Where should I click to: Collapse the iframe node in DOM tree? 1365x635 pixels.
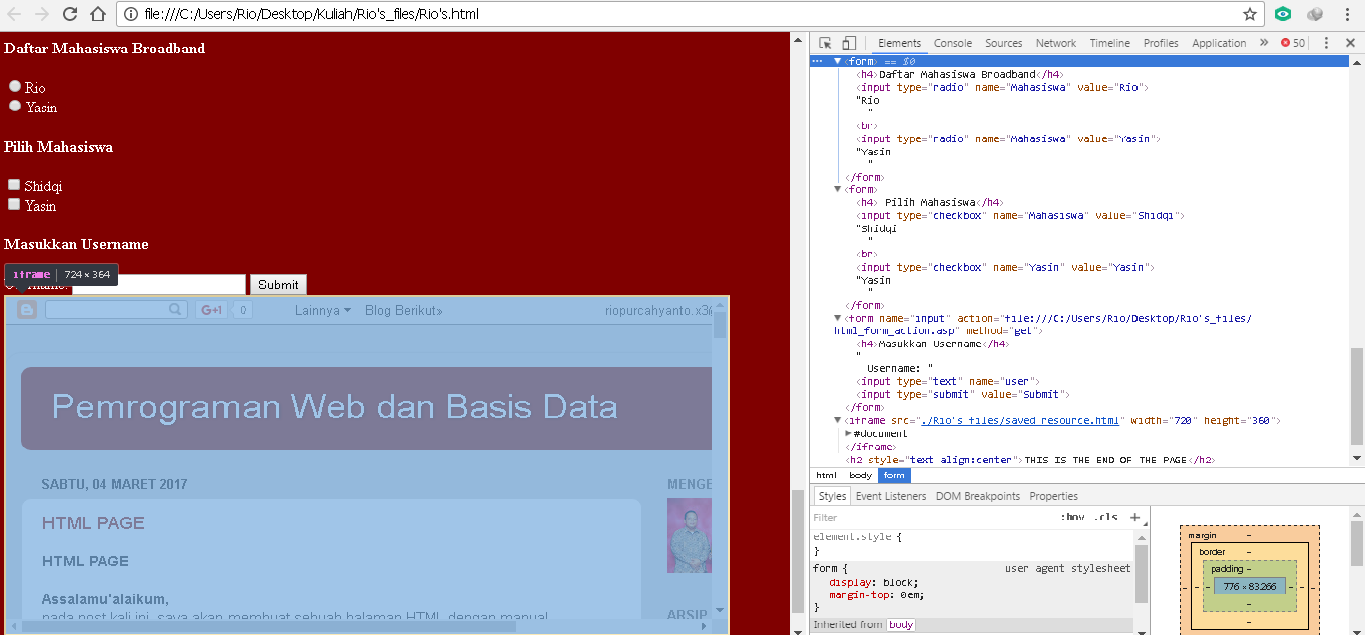point(838,421)
